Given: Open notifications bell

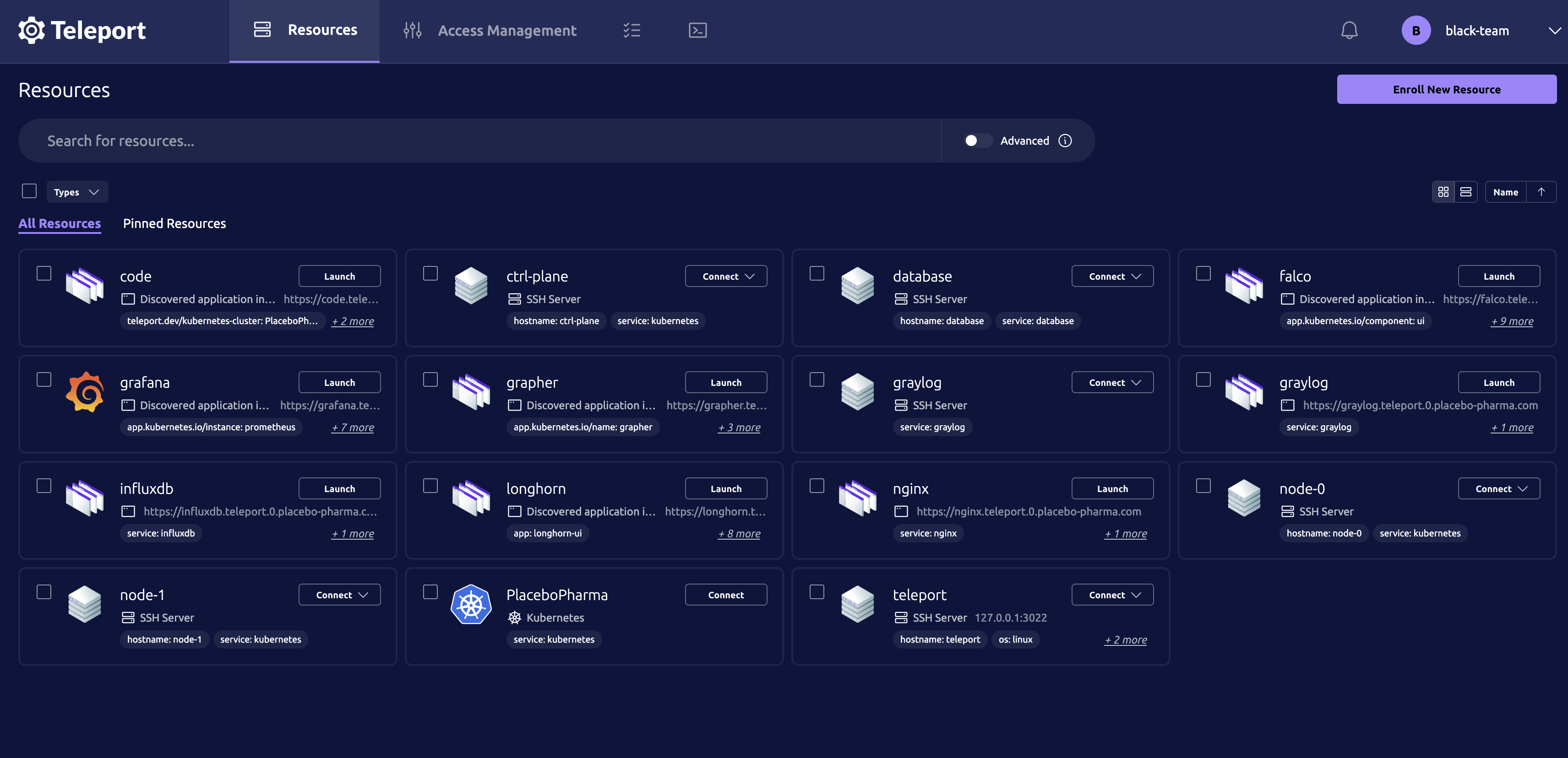Looking at the screenshot, I should [1349, 30].
